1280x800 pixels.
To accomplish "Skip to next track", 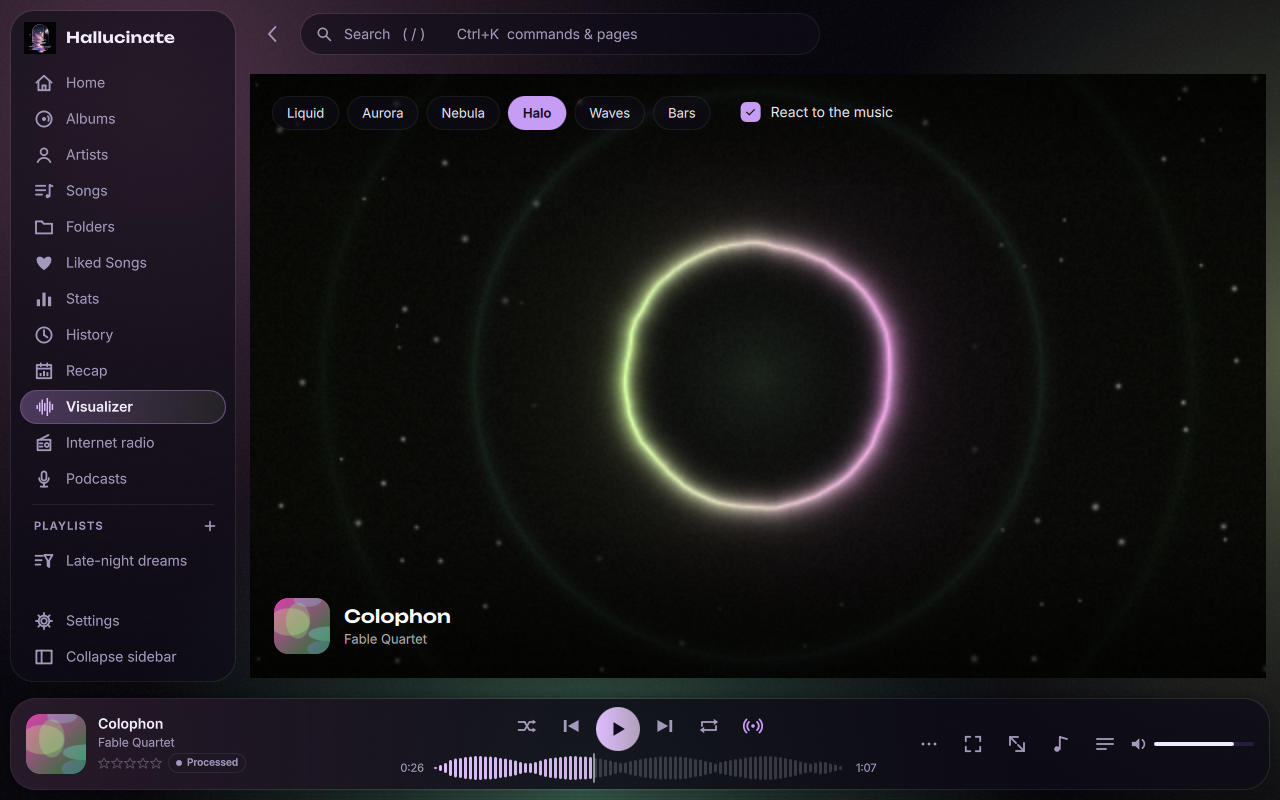I will 665,726.
